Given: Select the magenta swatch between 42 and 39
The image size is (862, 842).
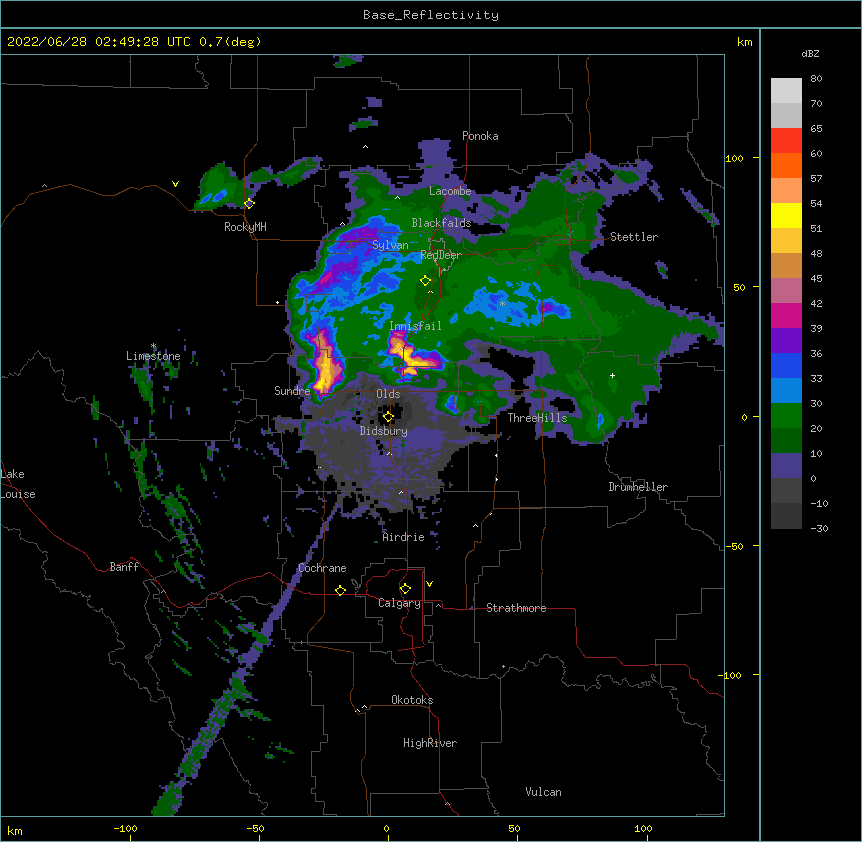Looking at the screenshot, I should pos(786,315).
